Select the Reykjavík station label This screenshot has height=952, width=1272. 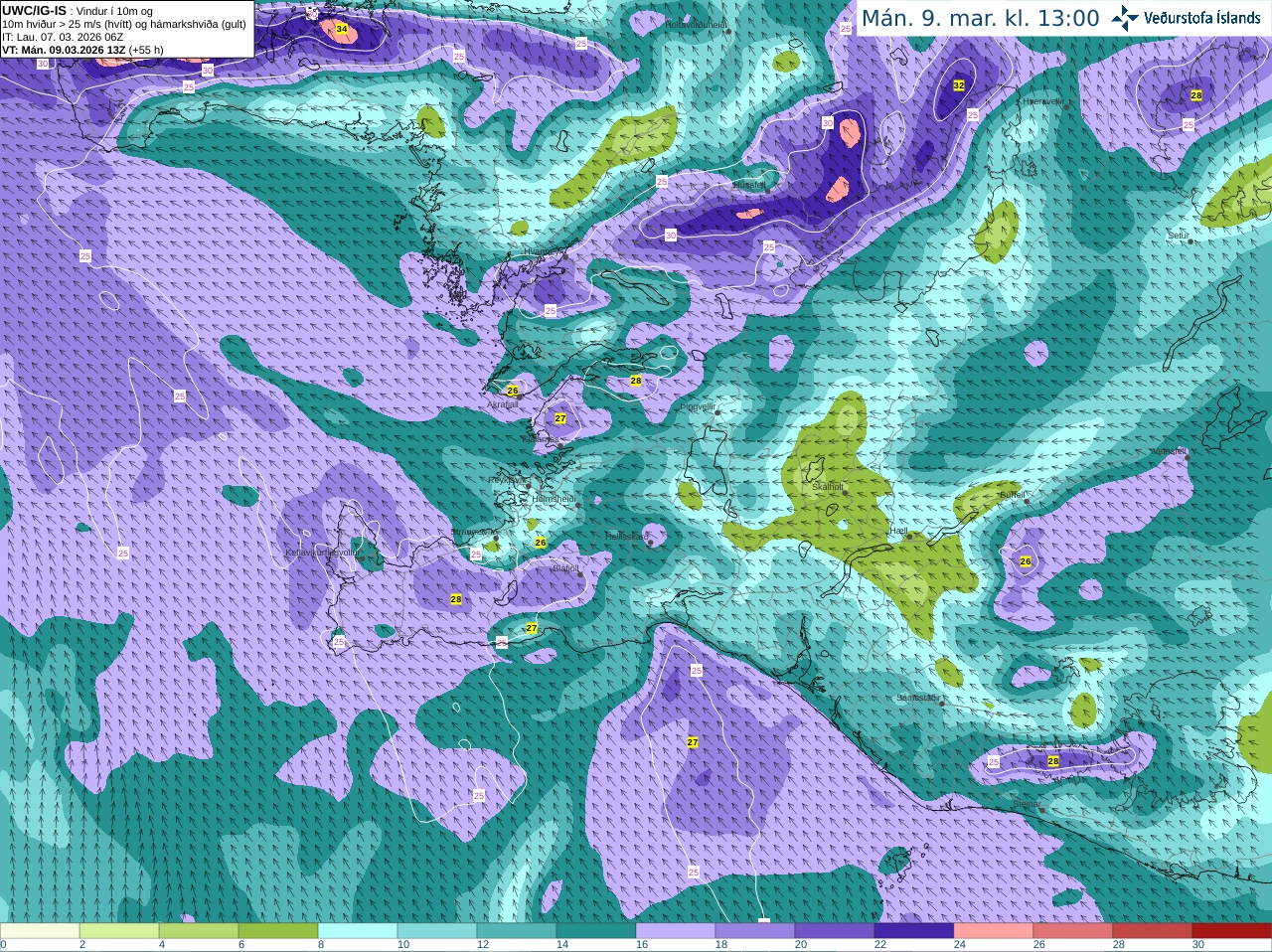point(507,479)
